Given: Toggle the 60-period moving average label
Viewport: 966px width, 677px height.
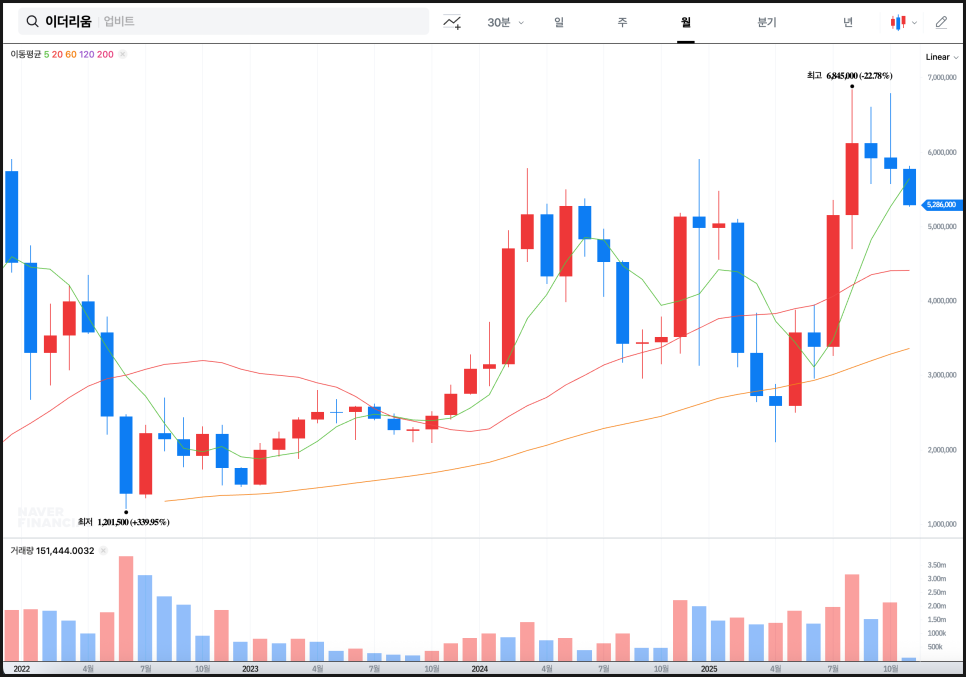Looking at the screenshot, I should [71, 54].
